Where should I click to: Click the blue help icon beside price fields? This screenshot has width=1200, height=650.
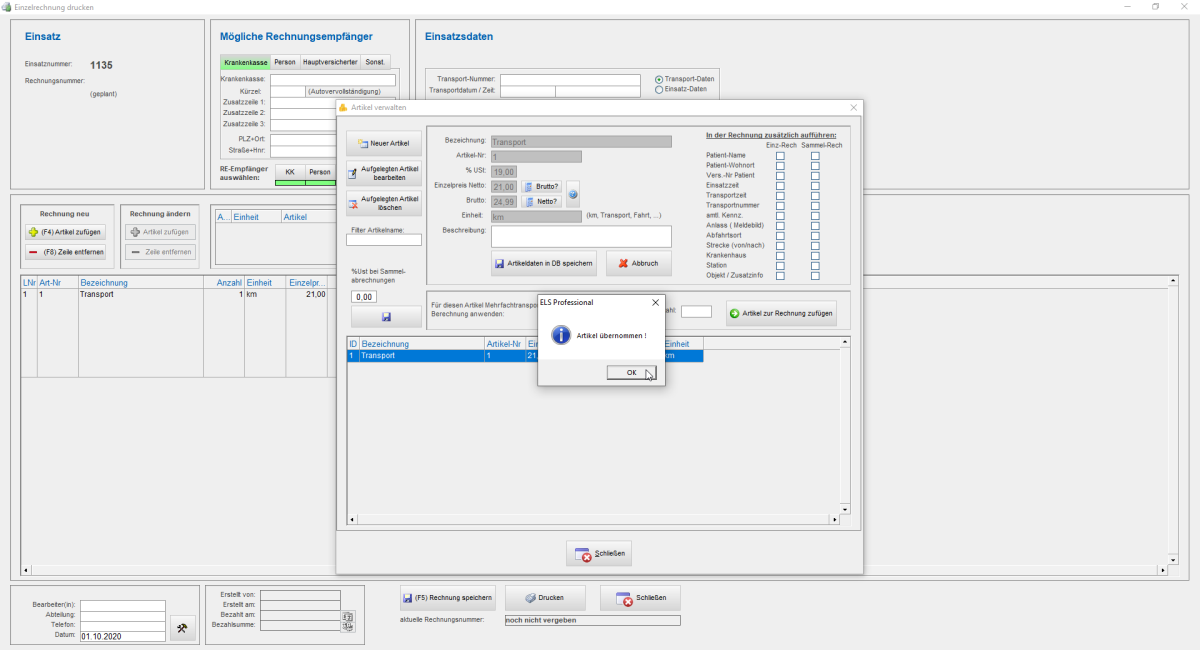573,193
